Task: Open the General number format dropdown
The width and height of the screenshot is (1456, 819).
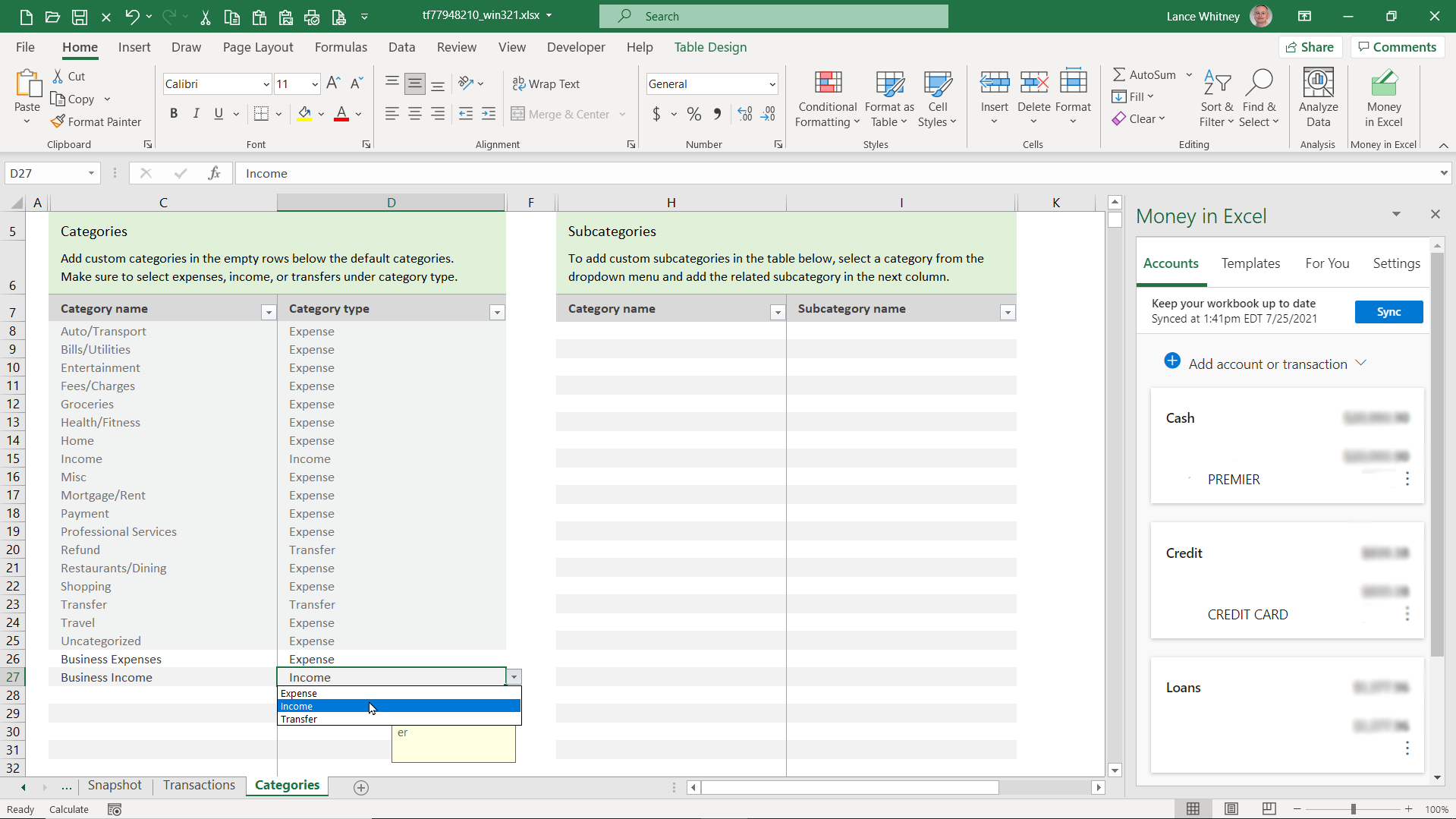Action: [772, 84]
